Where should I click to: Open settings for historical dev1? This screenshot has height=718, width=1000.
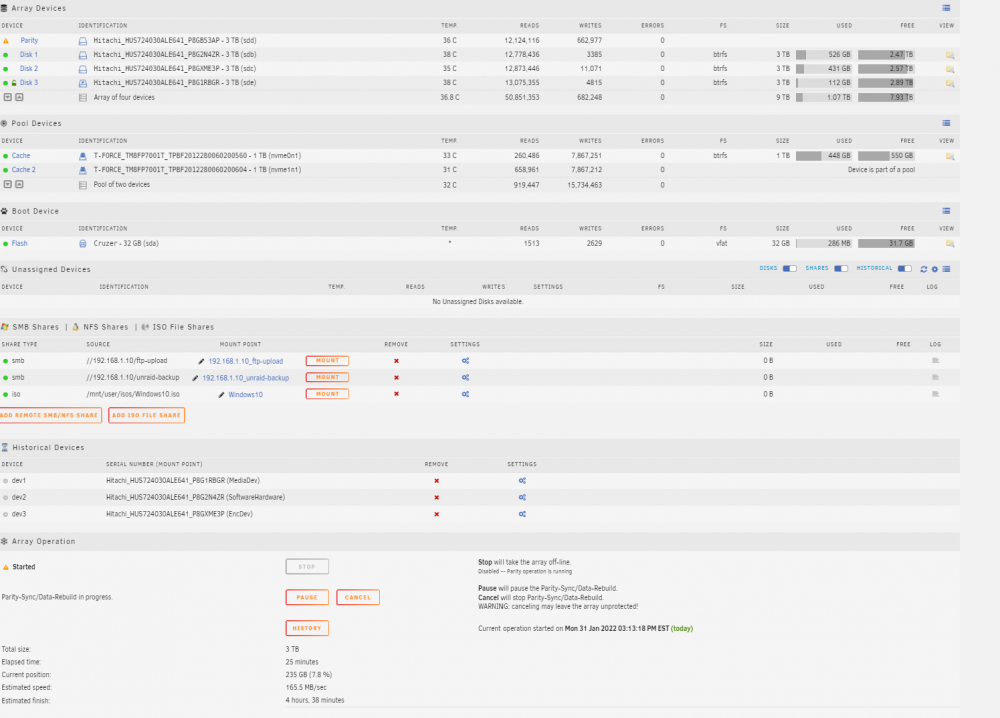(522, 481)
